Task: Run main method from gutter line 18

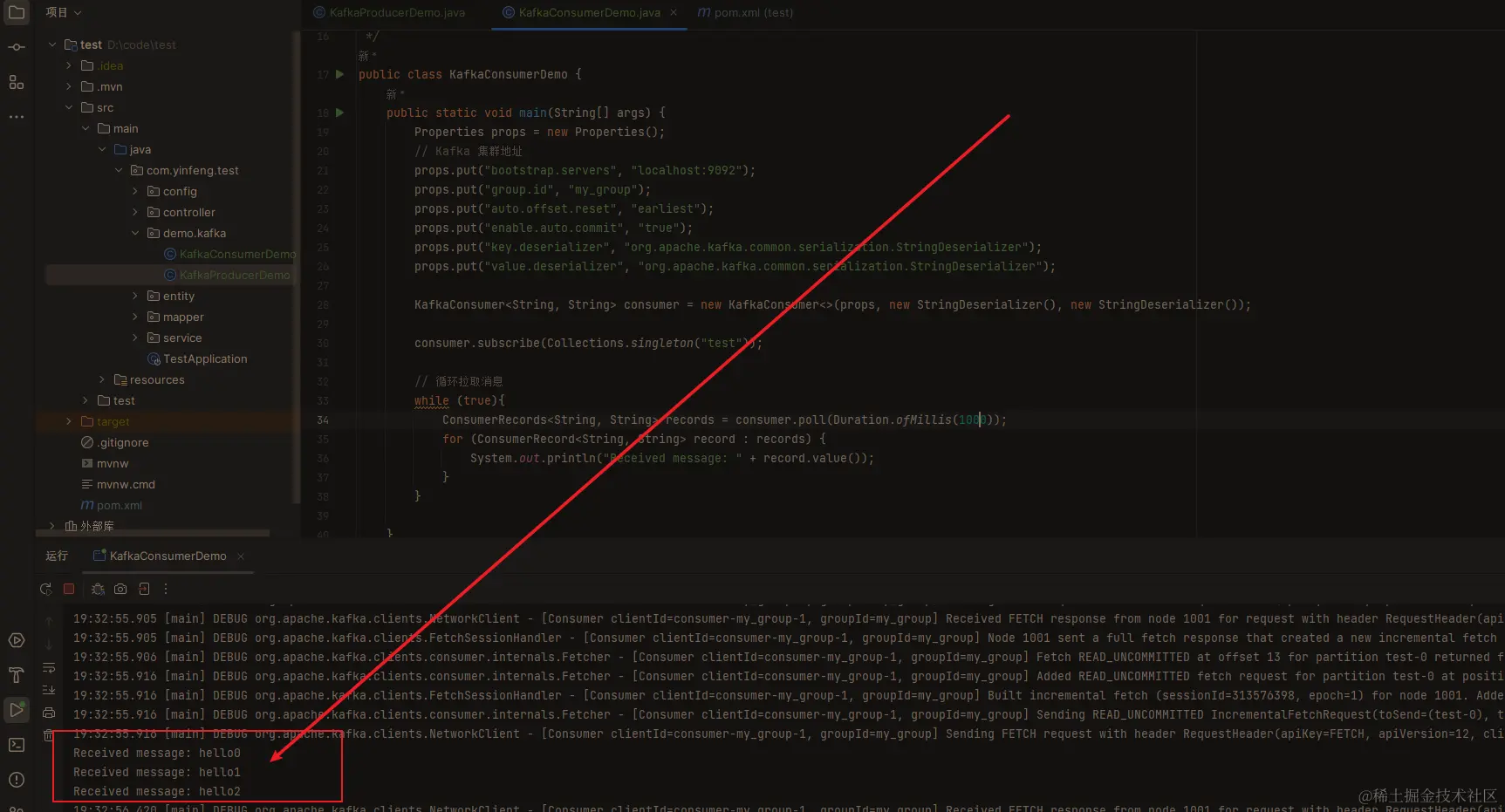Action: click(340, 113)
